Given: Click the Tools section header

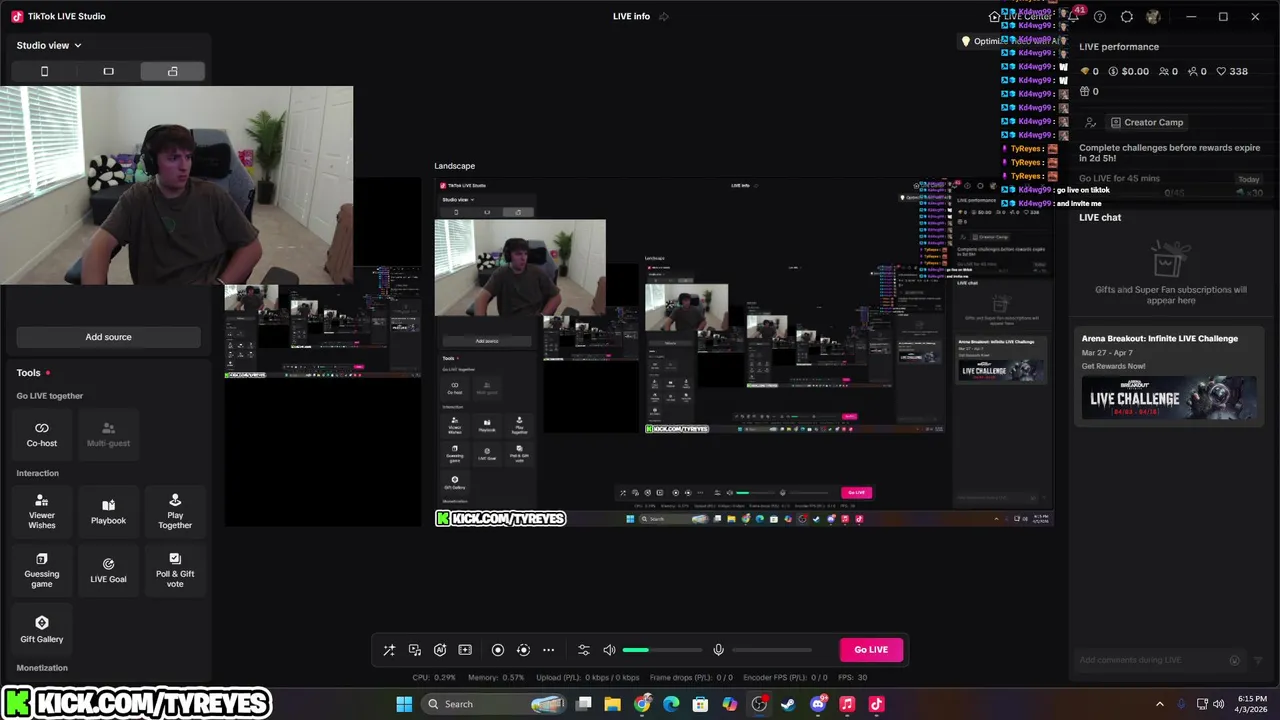Looking at the screenshot, I should (x=28, y=373).
